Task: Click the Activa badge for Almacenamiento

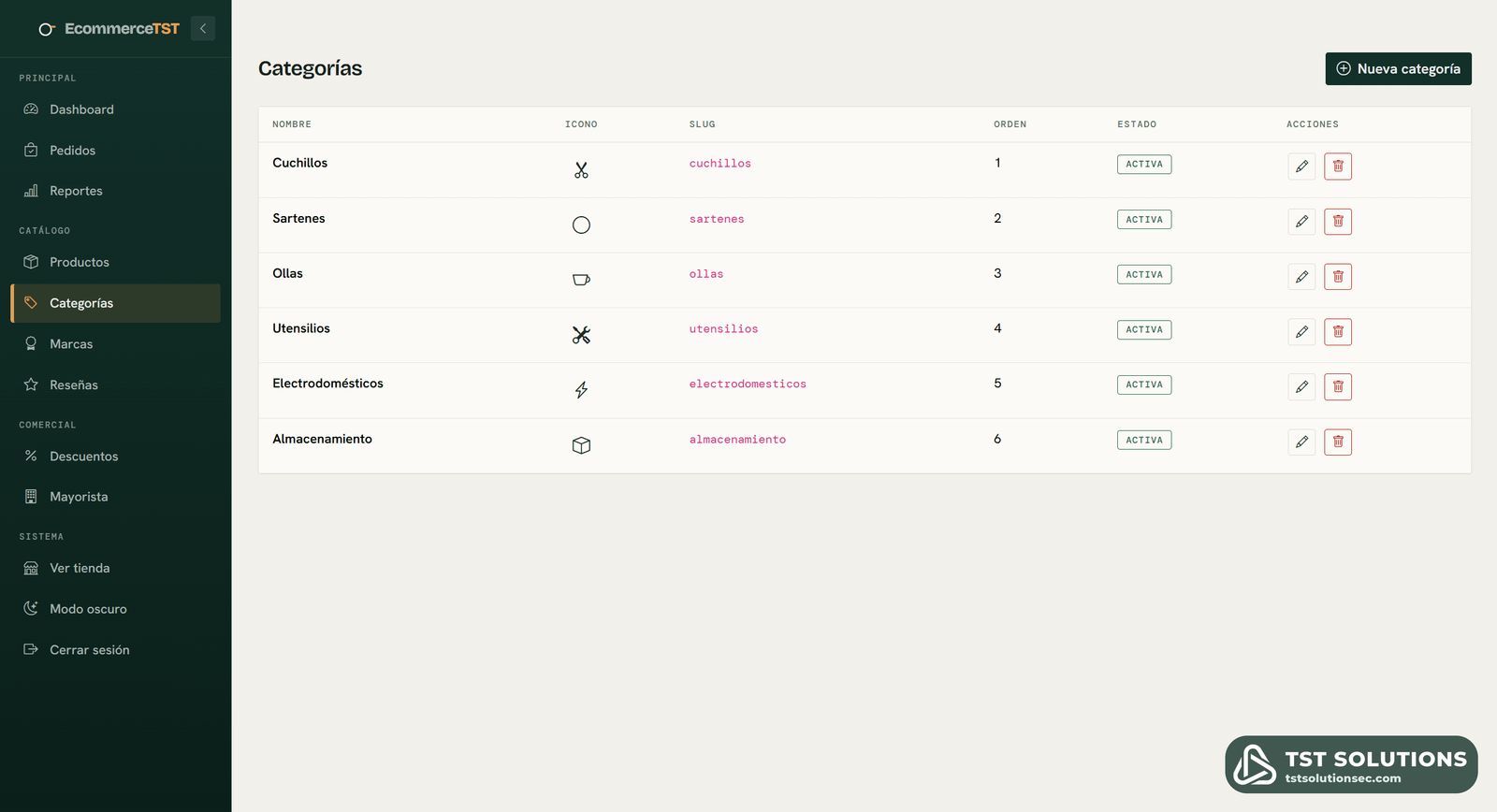Action: [1144, 441]
